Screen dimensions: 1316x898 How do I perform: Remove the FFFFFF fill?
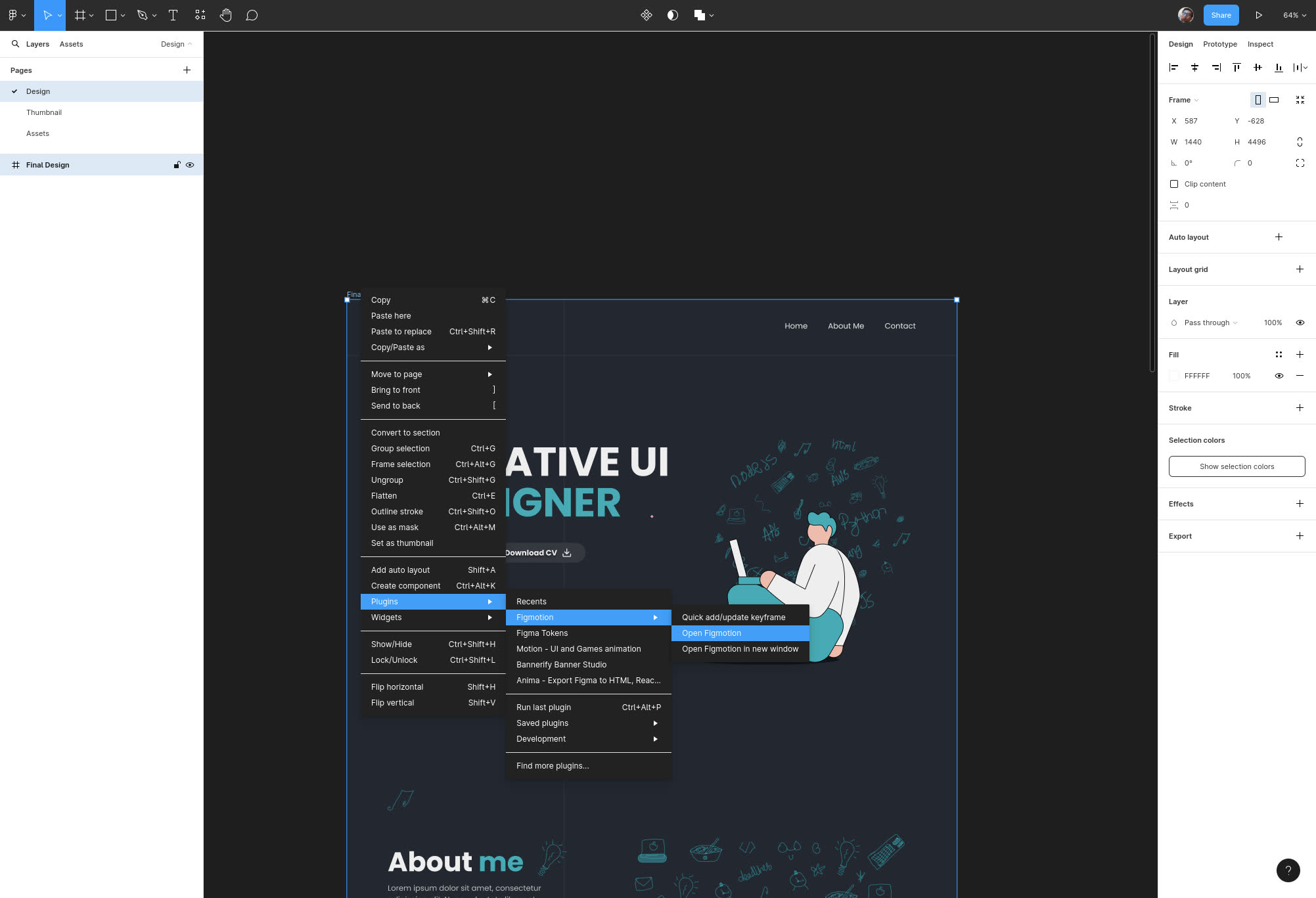(1300, 376)
